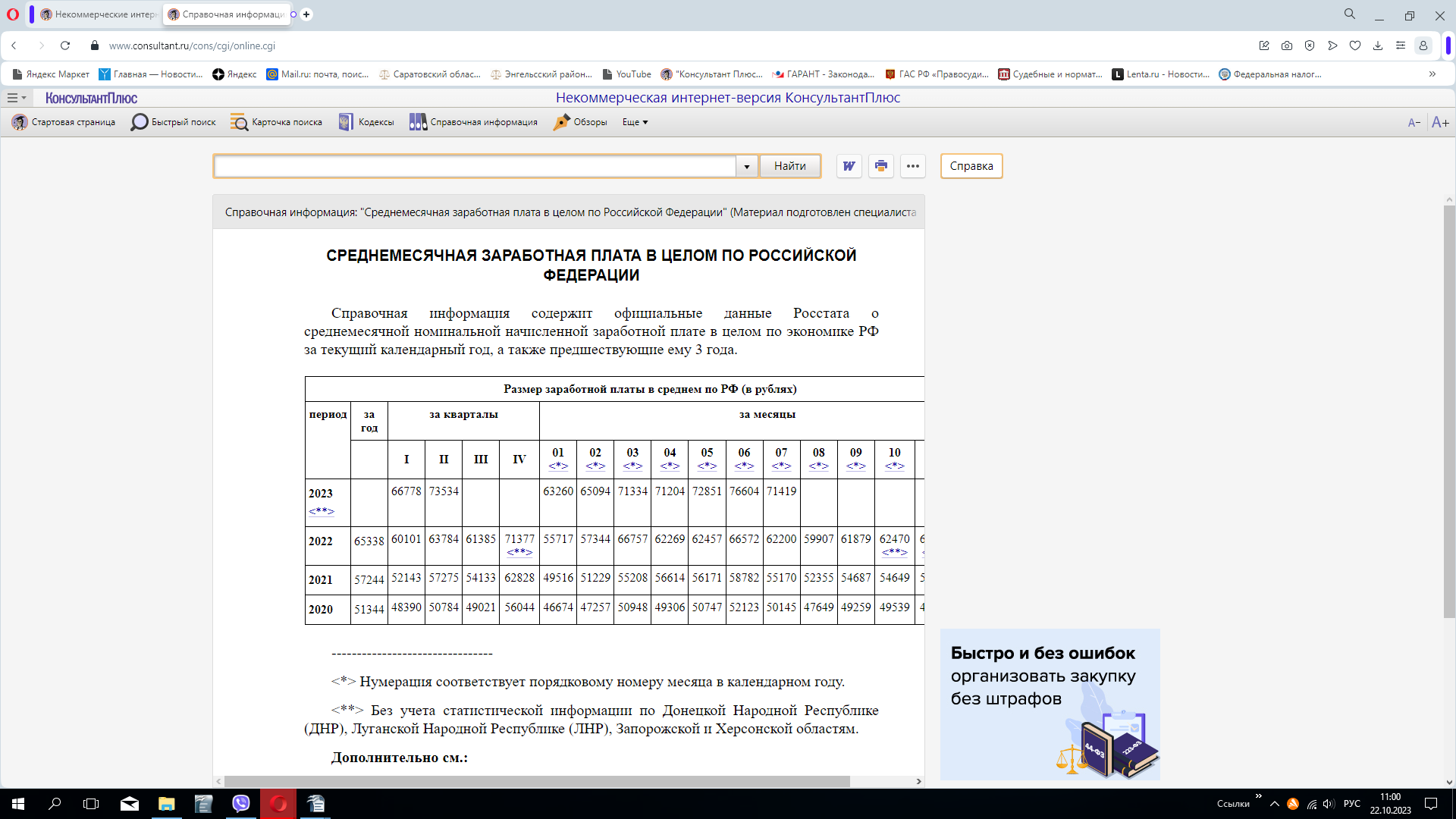Follow the <**> footnote link under 2023
Screen dimensions: 1456x819
(x=322, y=511)
